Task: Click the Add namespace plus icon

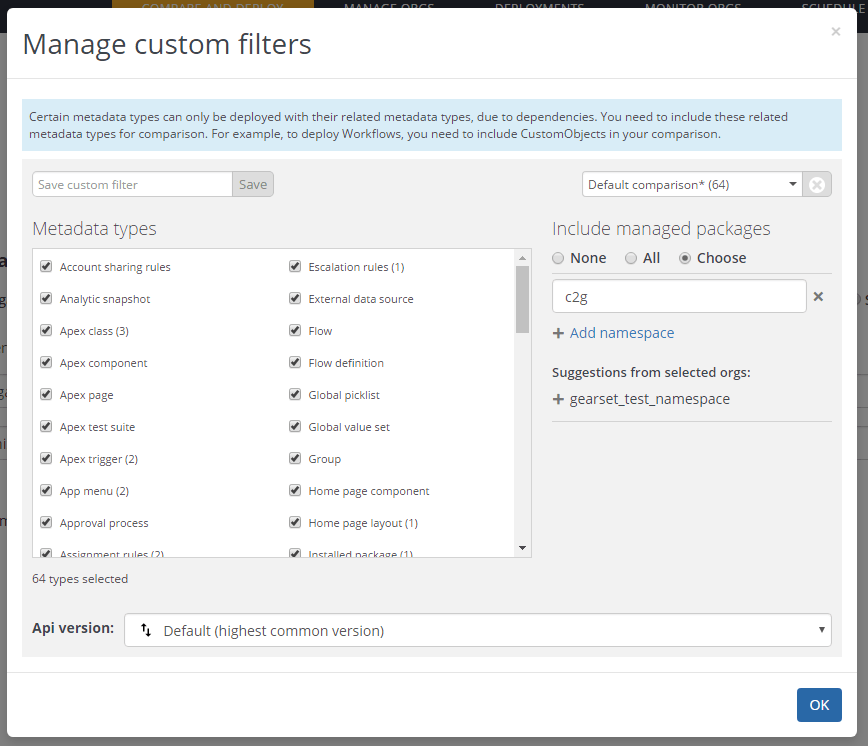Action: 558,333
